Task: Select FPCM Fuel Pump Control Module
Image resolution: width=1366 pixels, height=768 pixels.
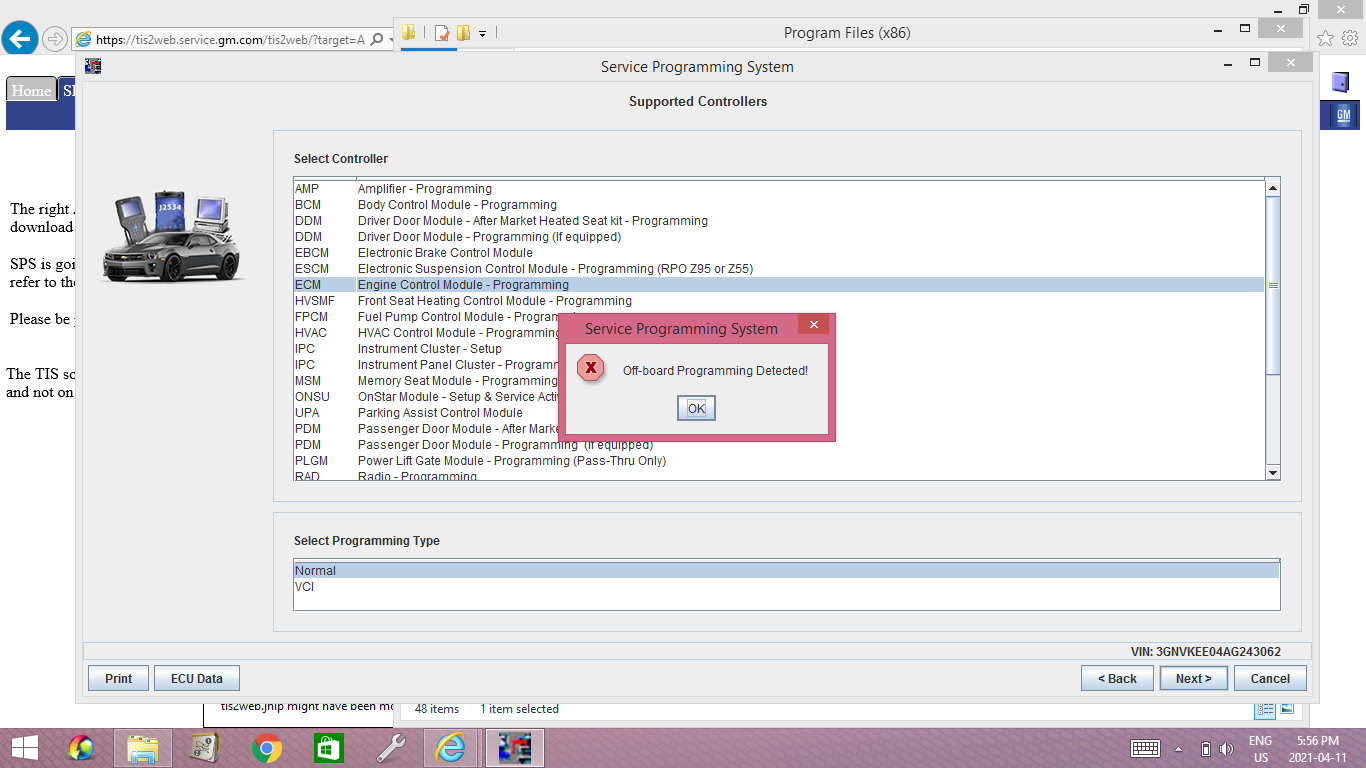Action: [x=779, y=317]
